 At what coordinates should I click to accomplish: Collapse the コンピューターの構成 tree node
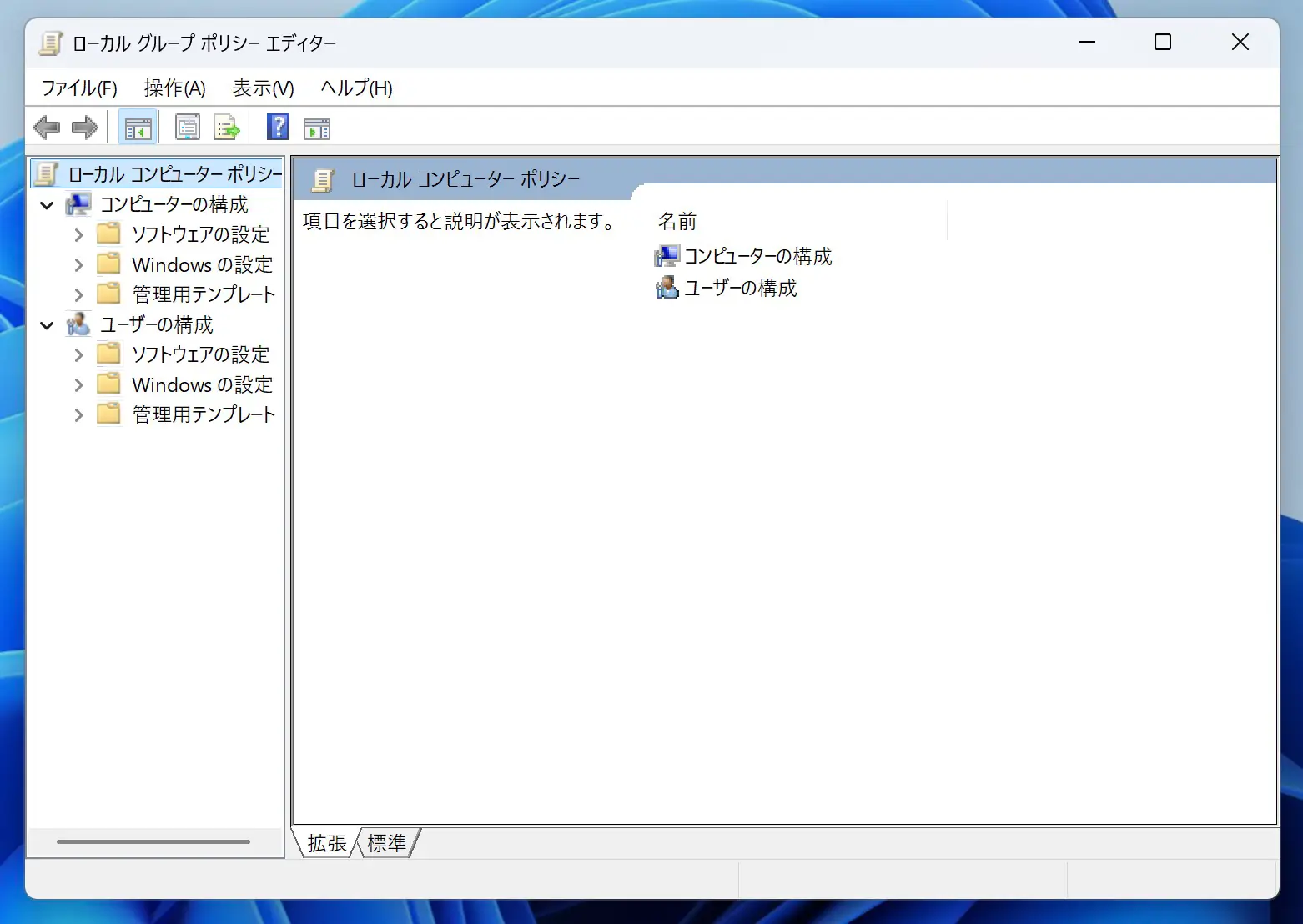pos(48,205)
